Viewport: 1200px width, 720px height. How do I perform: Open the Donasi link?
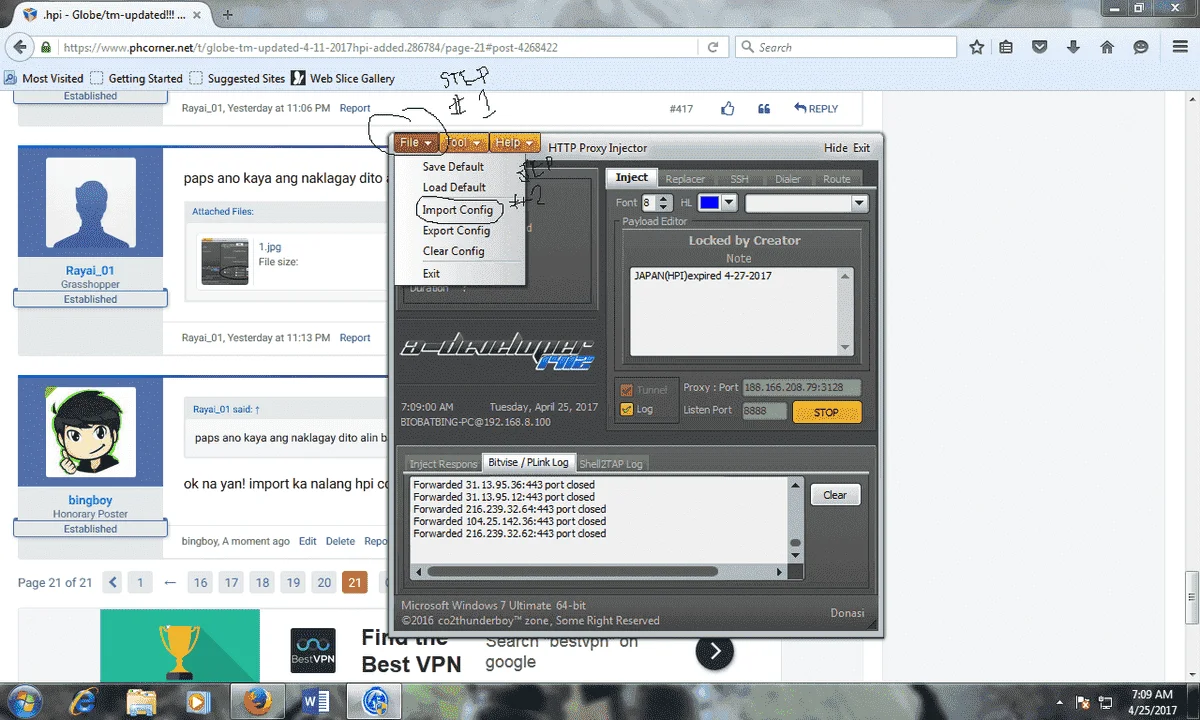point(847,613)
